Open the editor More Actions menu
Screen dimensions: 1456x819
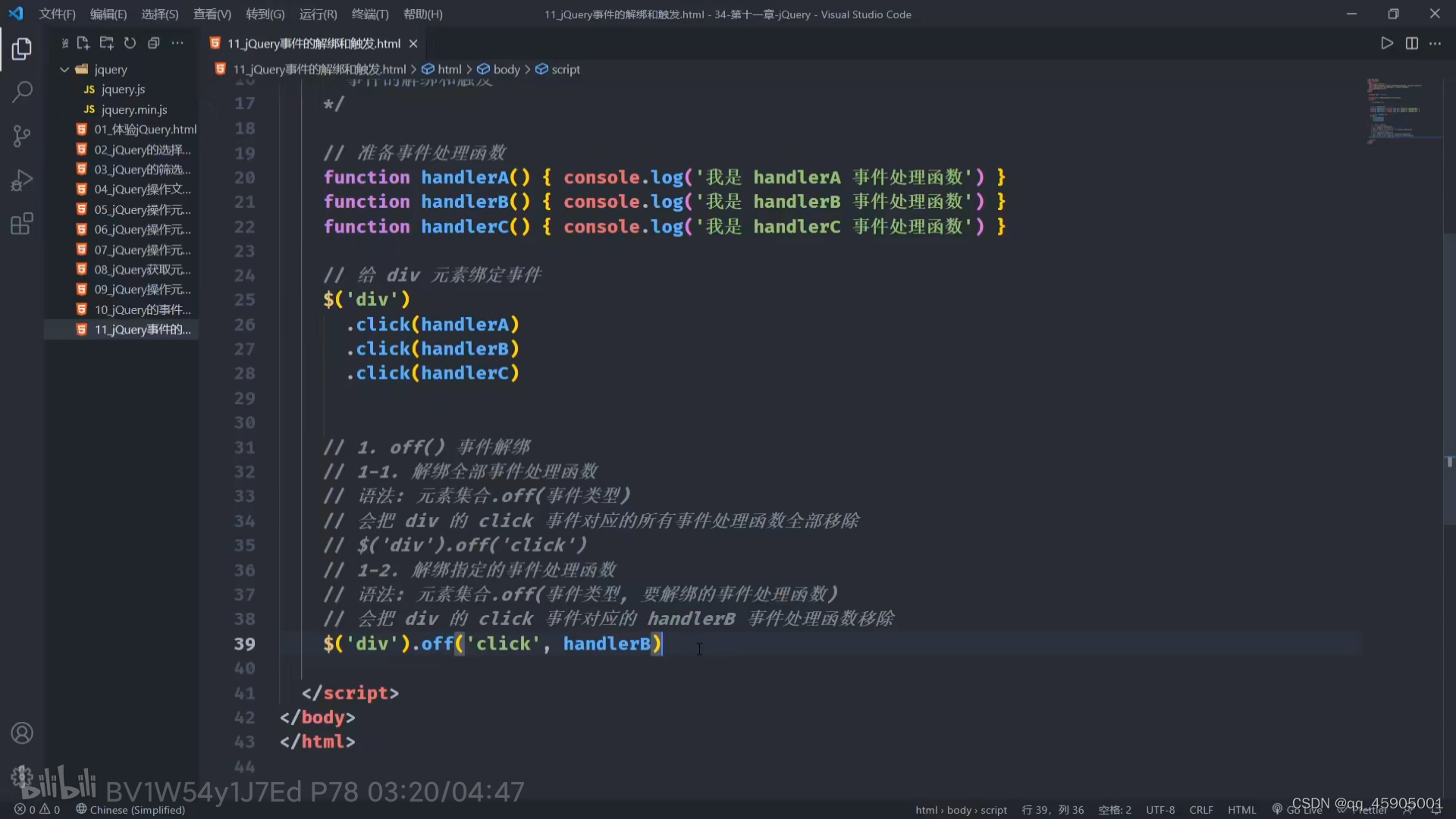point(1436,43)
